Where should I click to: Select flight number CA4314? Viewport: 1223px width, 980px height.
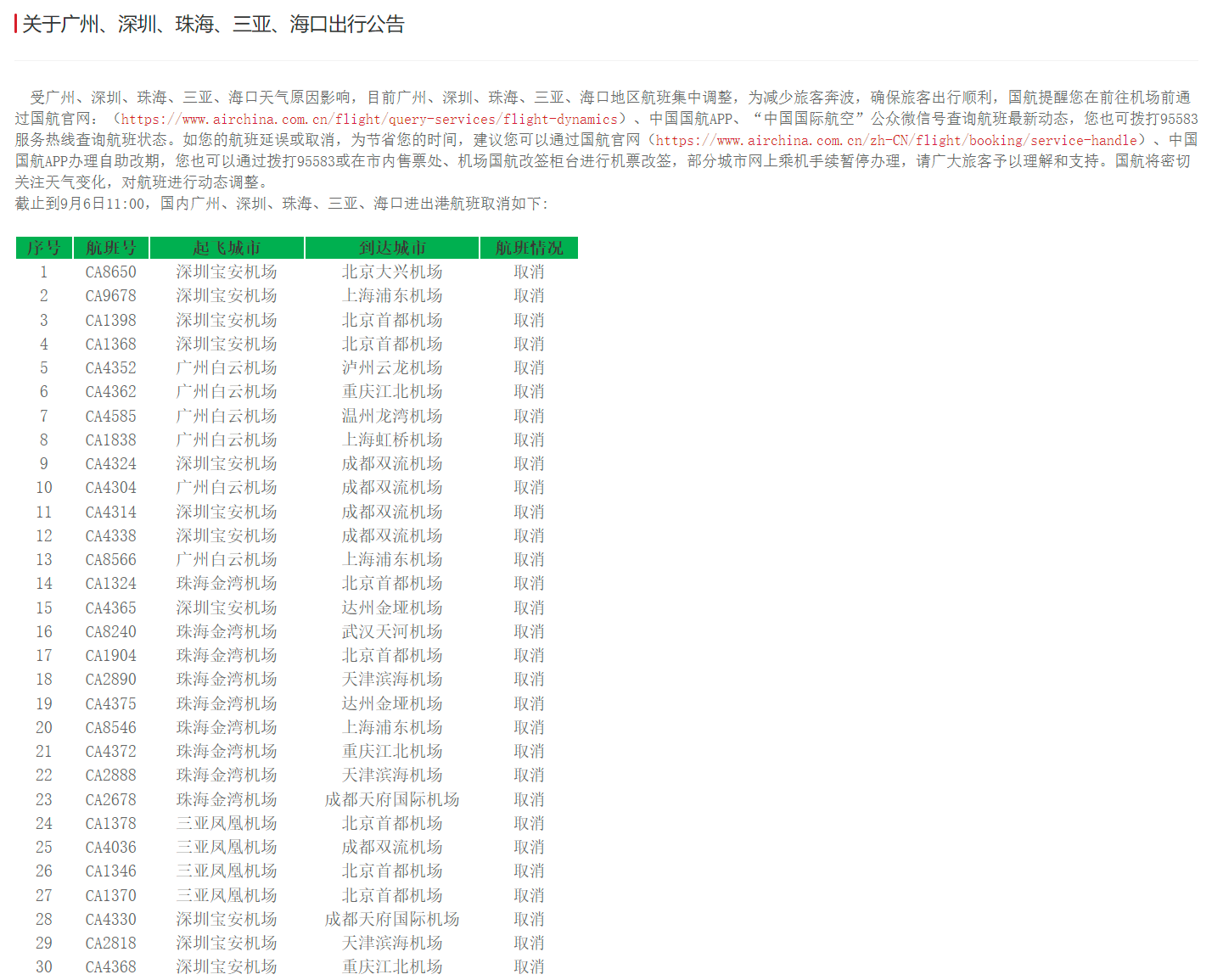tap(111, 512)
